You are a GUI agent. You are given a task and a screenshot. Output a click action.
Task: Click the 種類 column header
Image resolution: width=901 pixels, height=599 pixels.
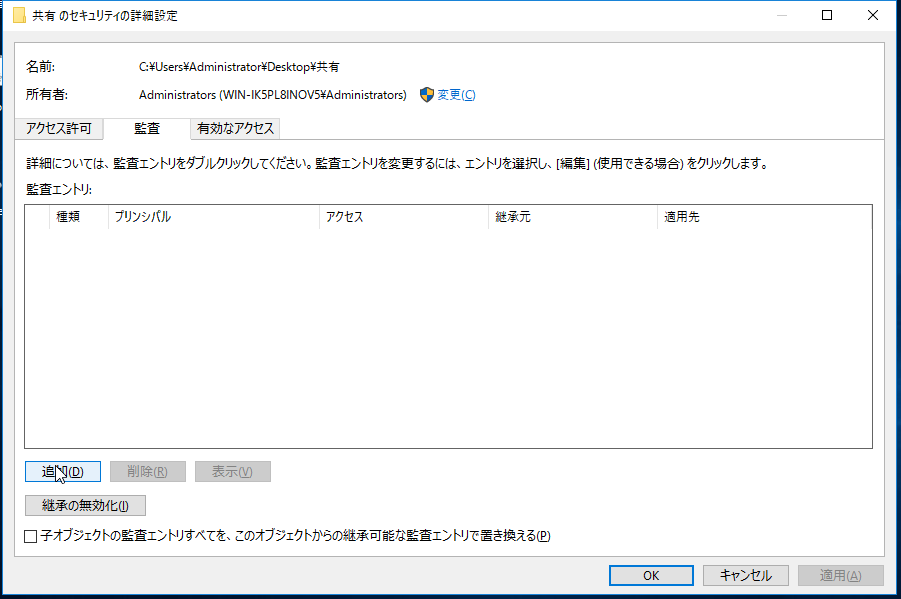79,217
